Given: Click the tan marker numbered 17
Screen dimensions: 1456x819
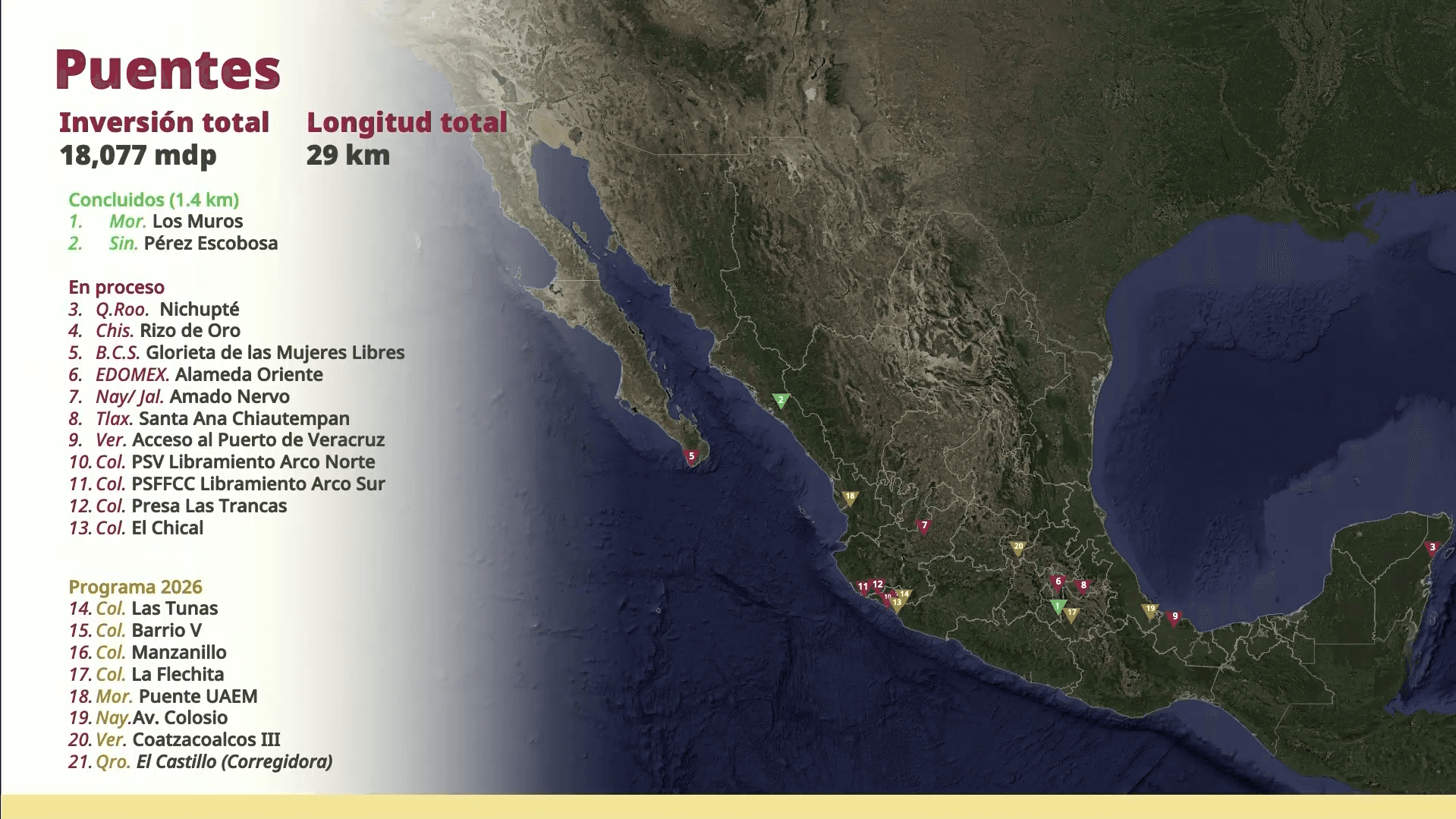Looking at the screenshot, I should (x=1071, y=613).
